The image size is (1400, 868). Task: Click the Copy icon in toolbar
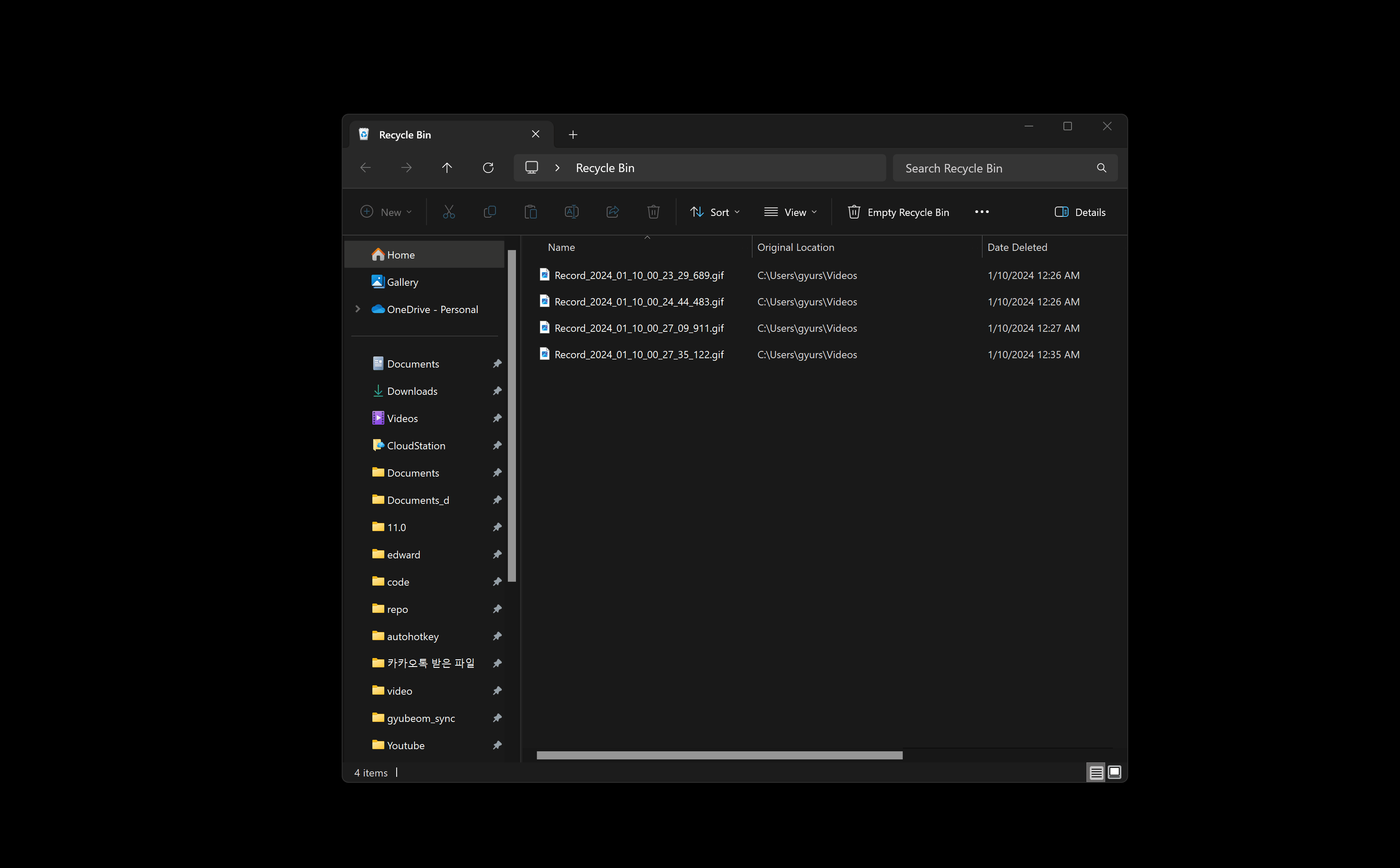tap(490, 212)
